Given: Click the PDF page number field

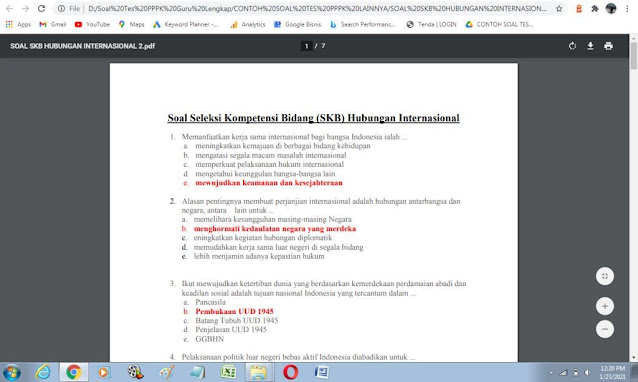Looking at the screenshot, I should click(306, 46).
